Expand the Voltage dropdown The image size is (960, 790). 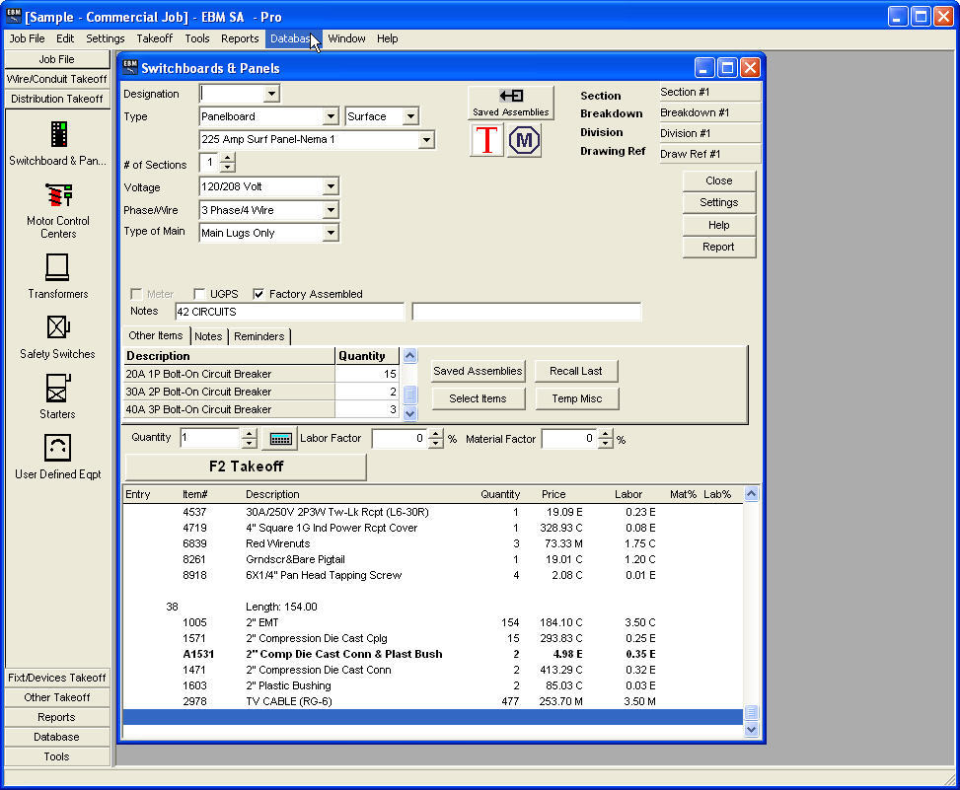click(331, 186)
